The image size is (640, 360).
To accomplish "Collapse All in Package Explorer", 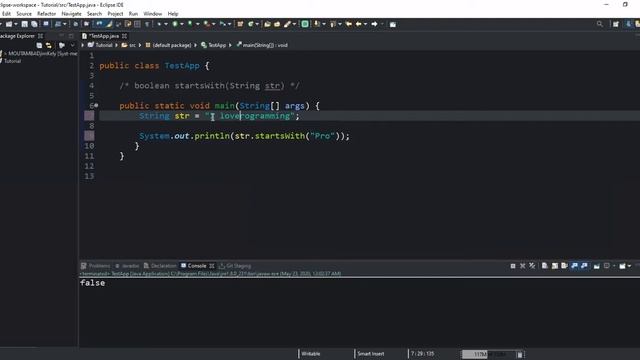I will click(x=39, y=45).
